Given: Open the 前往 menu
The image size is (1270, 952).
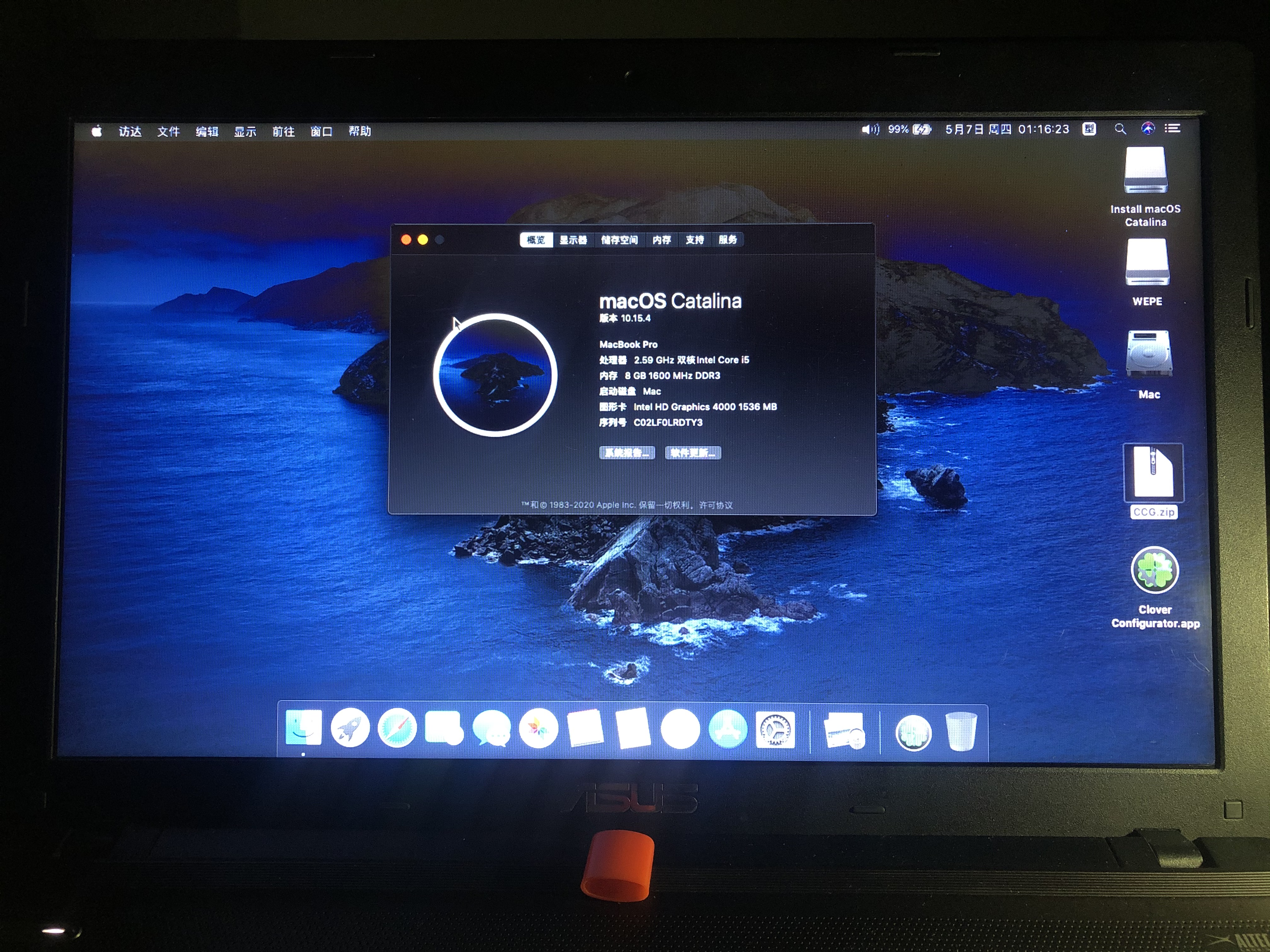Looking at the screenshot, I should point(283,131).
